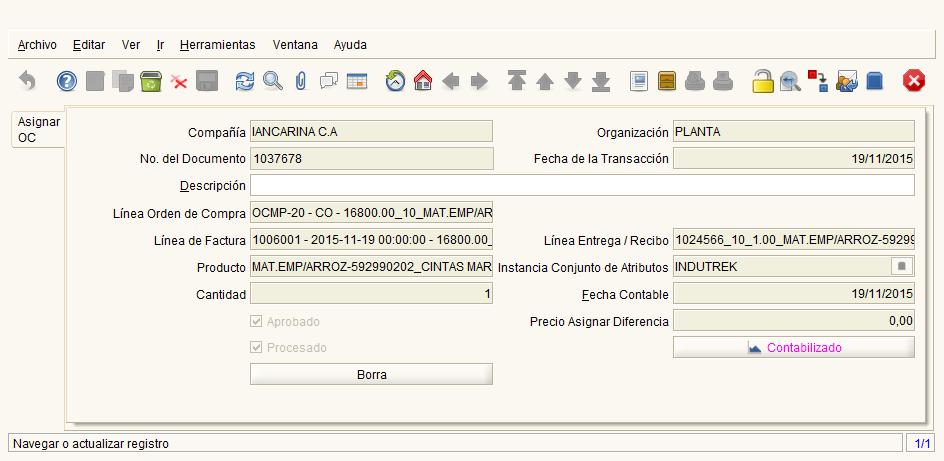This screenshot has width=944, height=461.
Task: Click the History records clock icon
Action: [395, 81]
